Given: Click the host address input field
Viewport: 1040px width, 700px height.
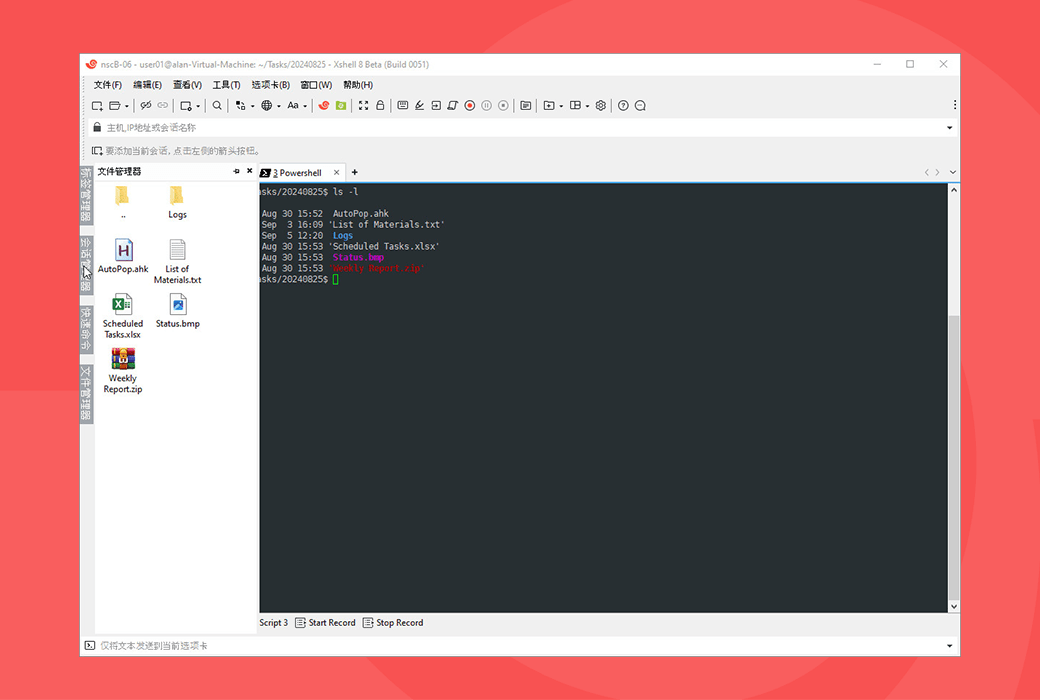Looking at the screenshot, I should (521, 127).
